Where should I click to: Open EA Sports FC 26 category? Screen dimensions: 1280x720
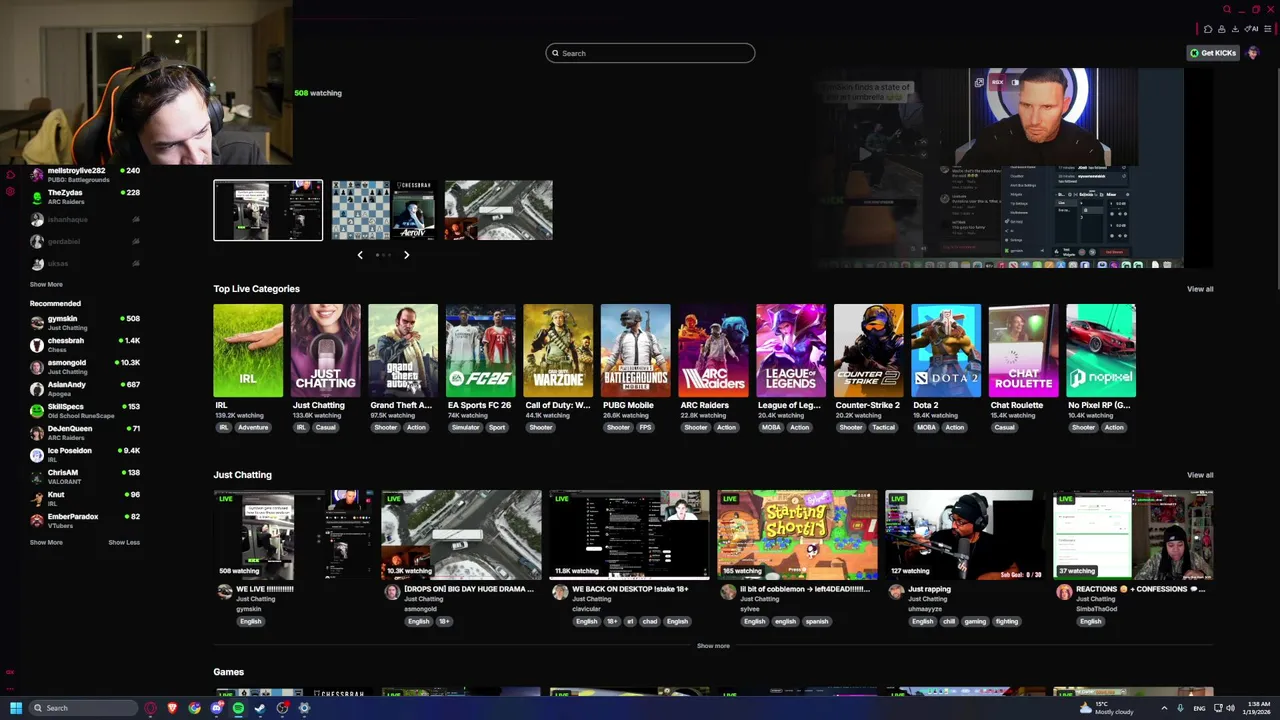tap(480, 351)
